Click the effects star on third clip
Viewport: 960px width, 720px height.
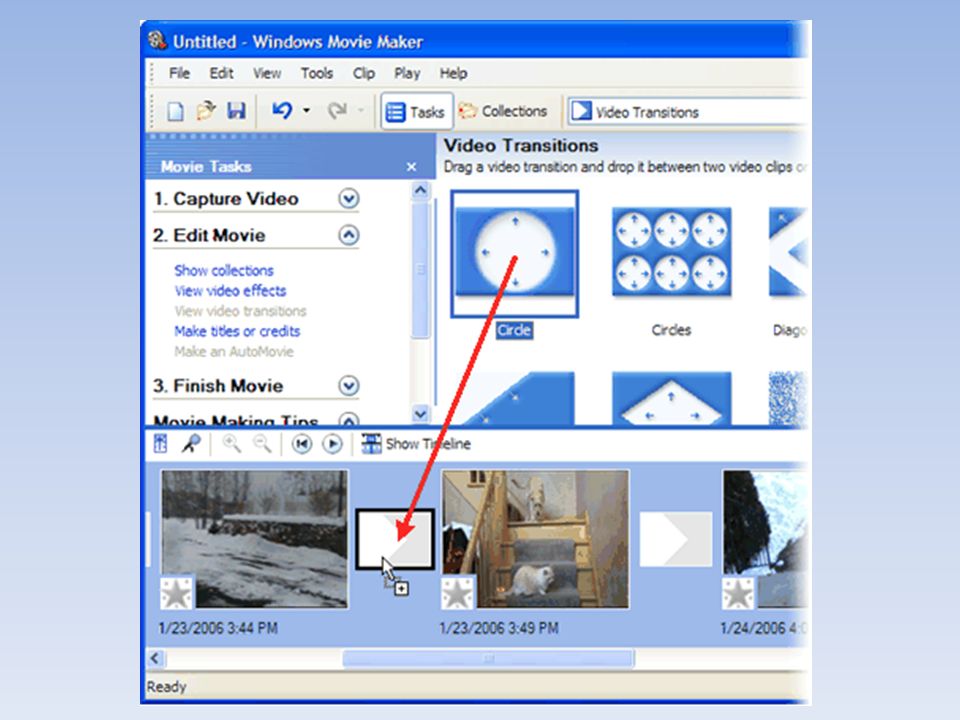[x=738, y=593]
